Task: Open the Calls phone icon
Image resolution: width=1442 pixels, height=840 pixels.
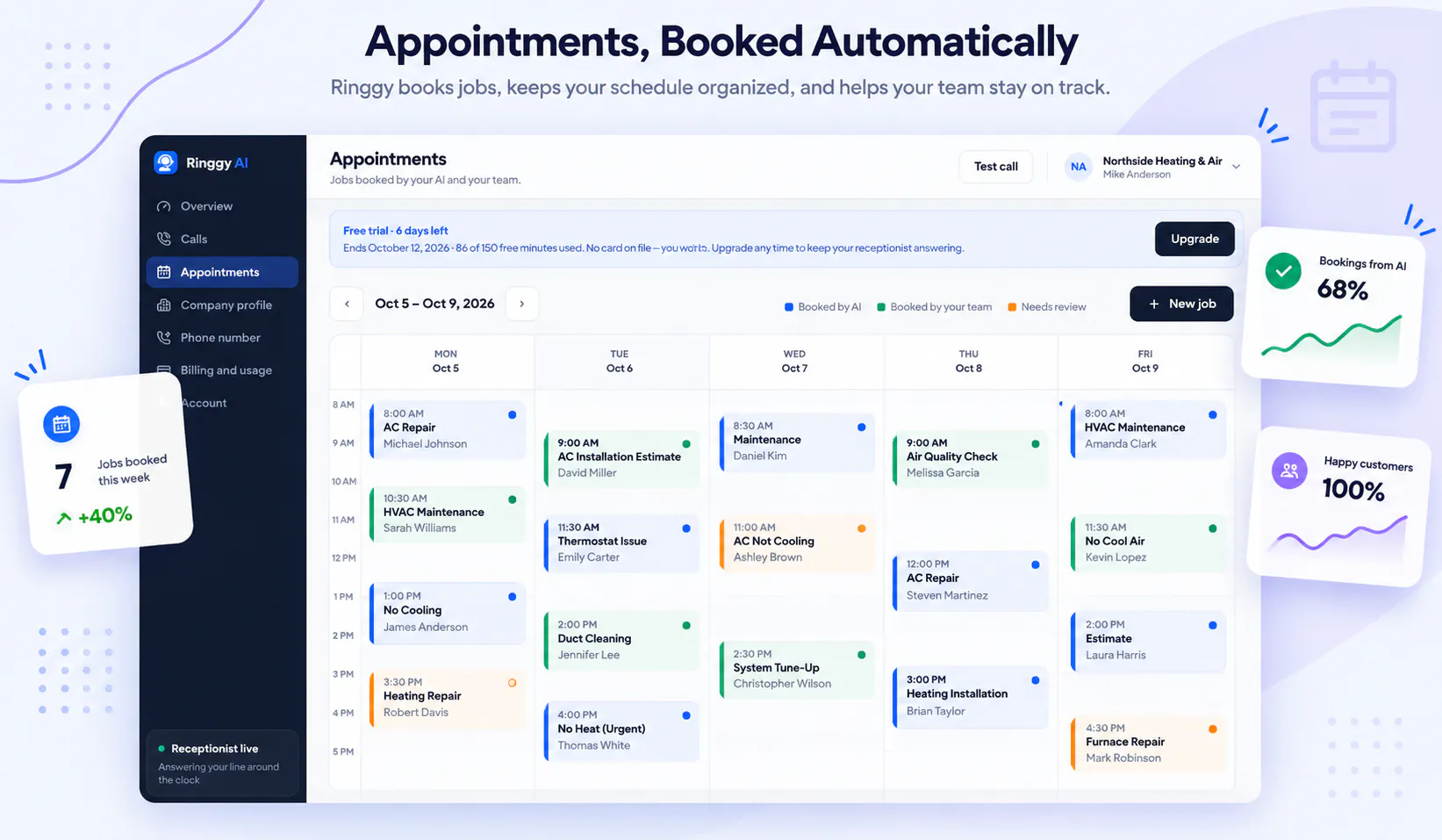Action: click(163, 239)
